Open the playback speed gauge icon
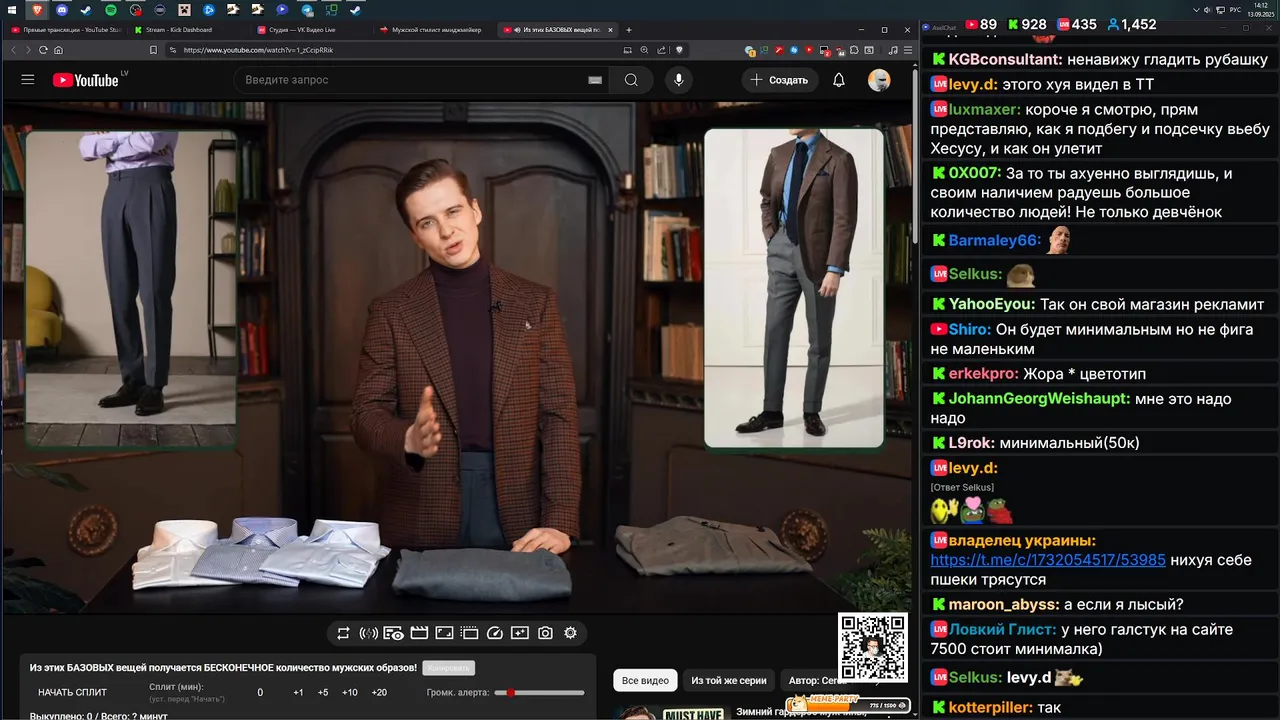 (x=495, y=633)
